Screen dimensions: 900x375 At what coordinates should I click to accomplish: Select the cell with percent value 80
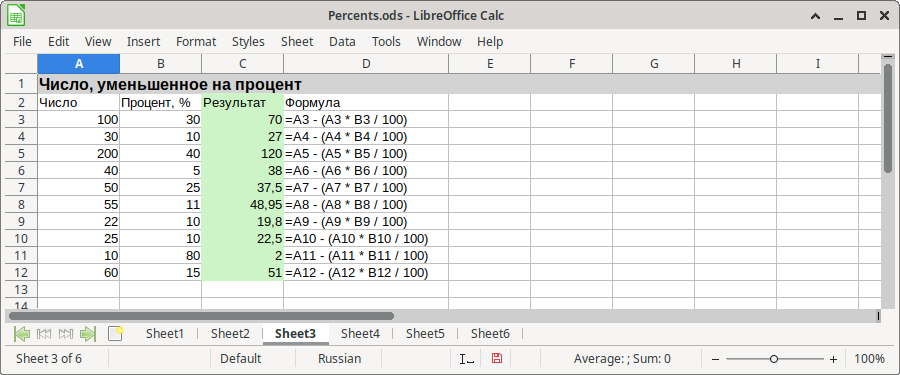(161, 256)
